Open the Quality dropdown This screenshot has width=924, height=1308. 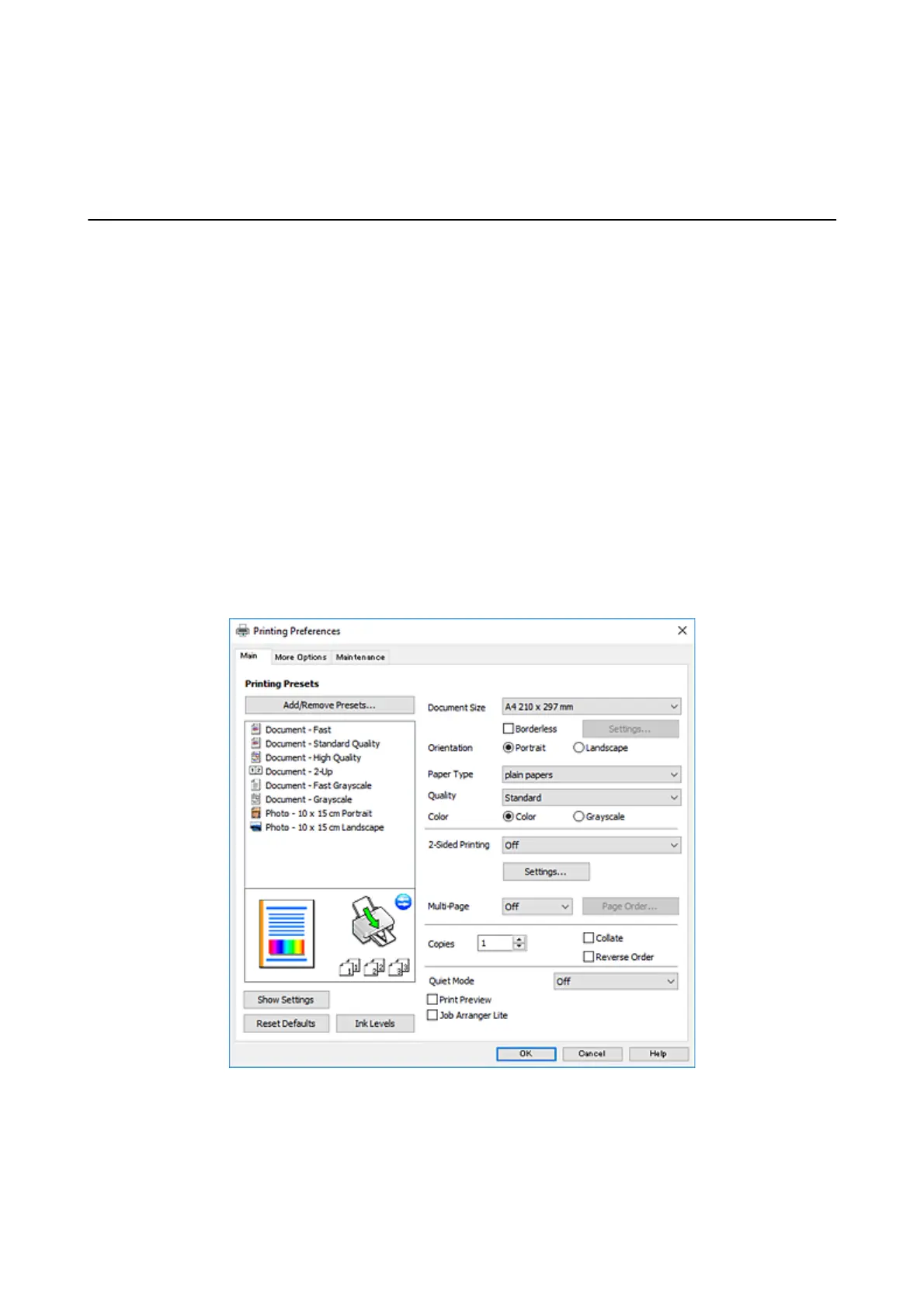click(591, 798)
